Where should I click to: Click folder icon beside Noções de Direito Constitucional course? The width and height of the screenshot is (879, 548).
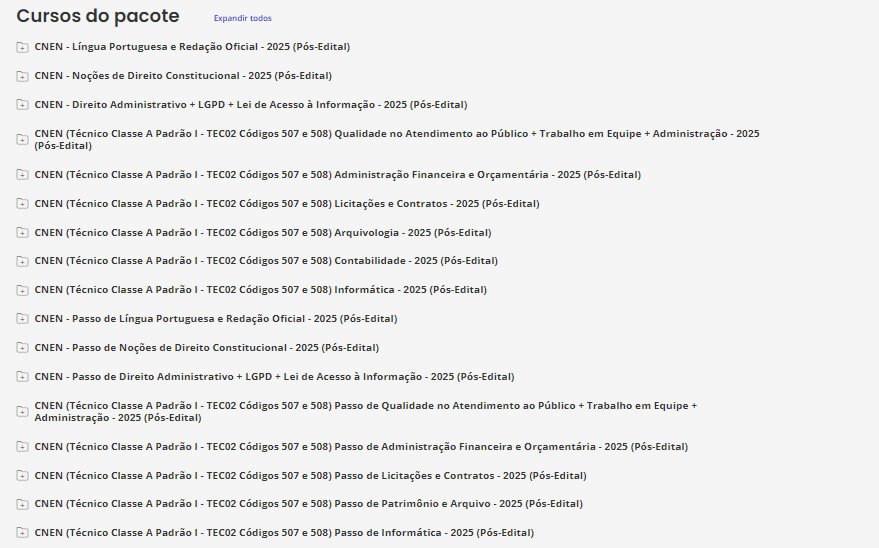pos(23,76)
